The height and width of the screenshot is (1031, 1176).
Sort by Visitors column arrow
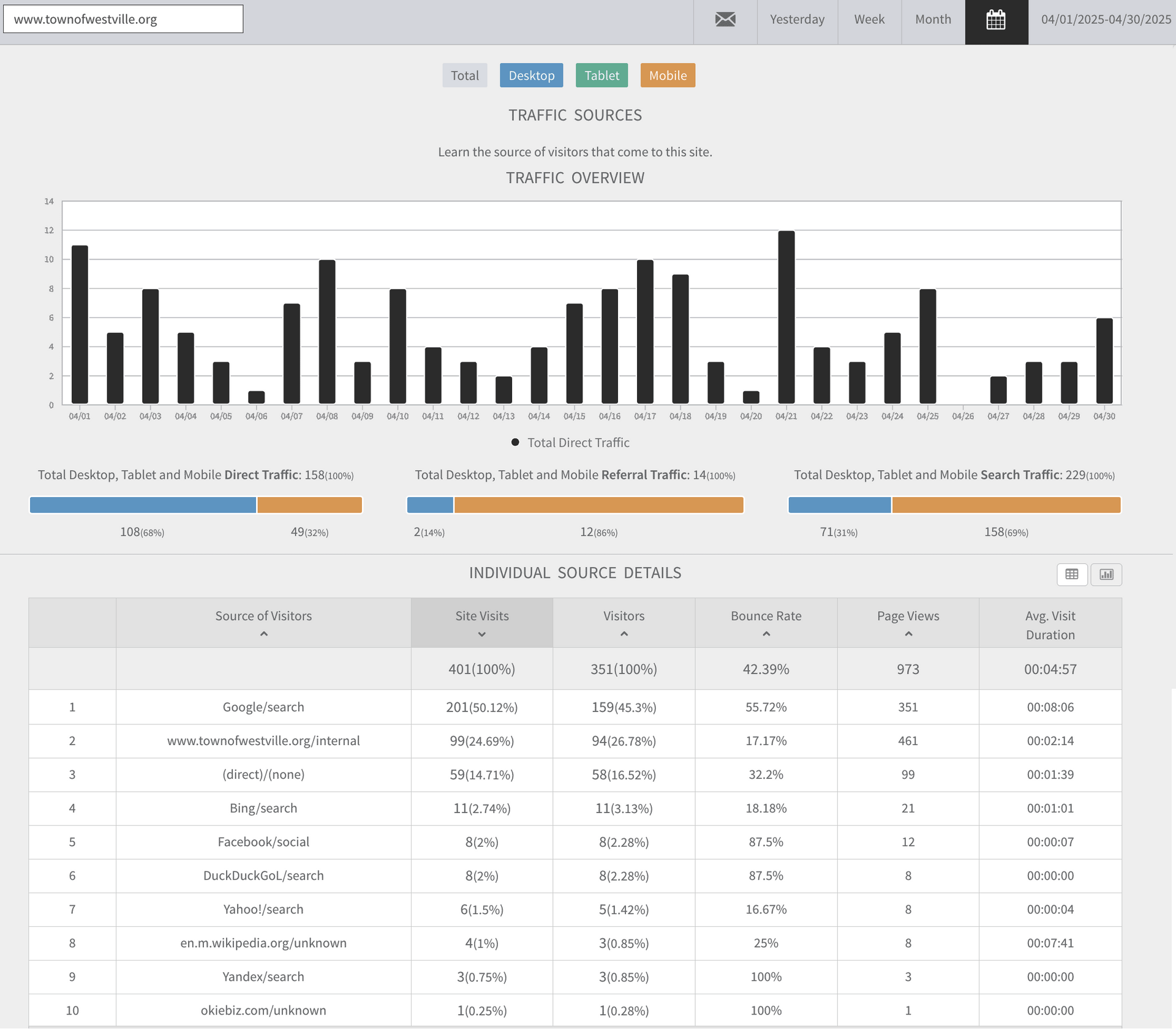point(624,634)
